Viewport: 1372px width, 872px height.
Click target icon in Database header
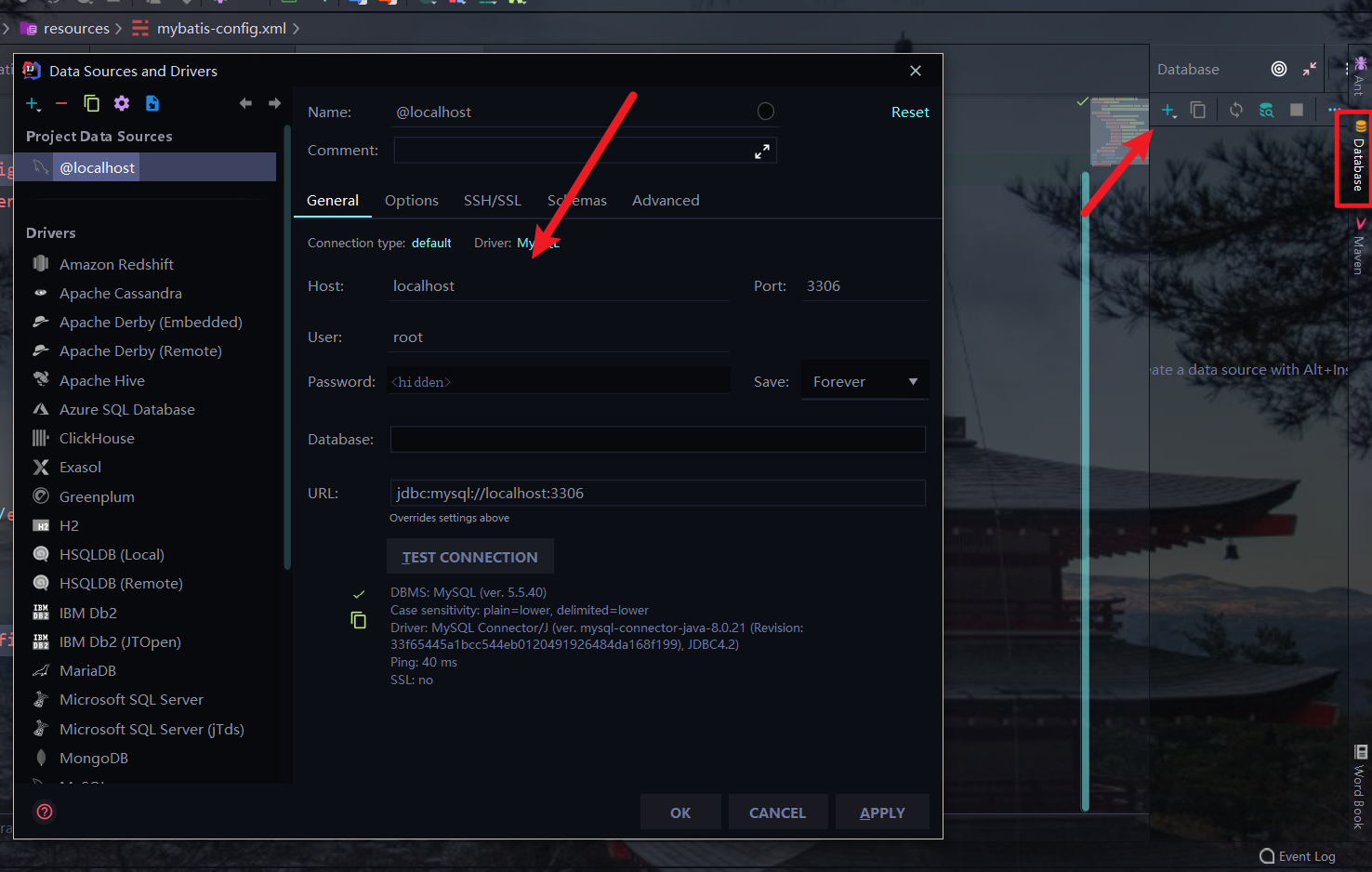tap(1279, 69)
